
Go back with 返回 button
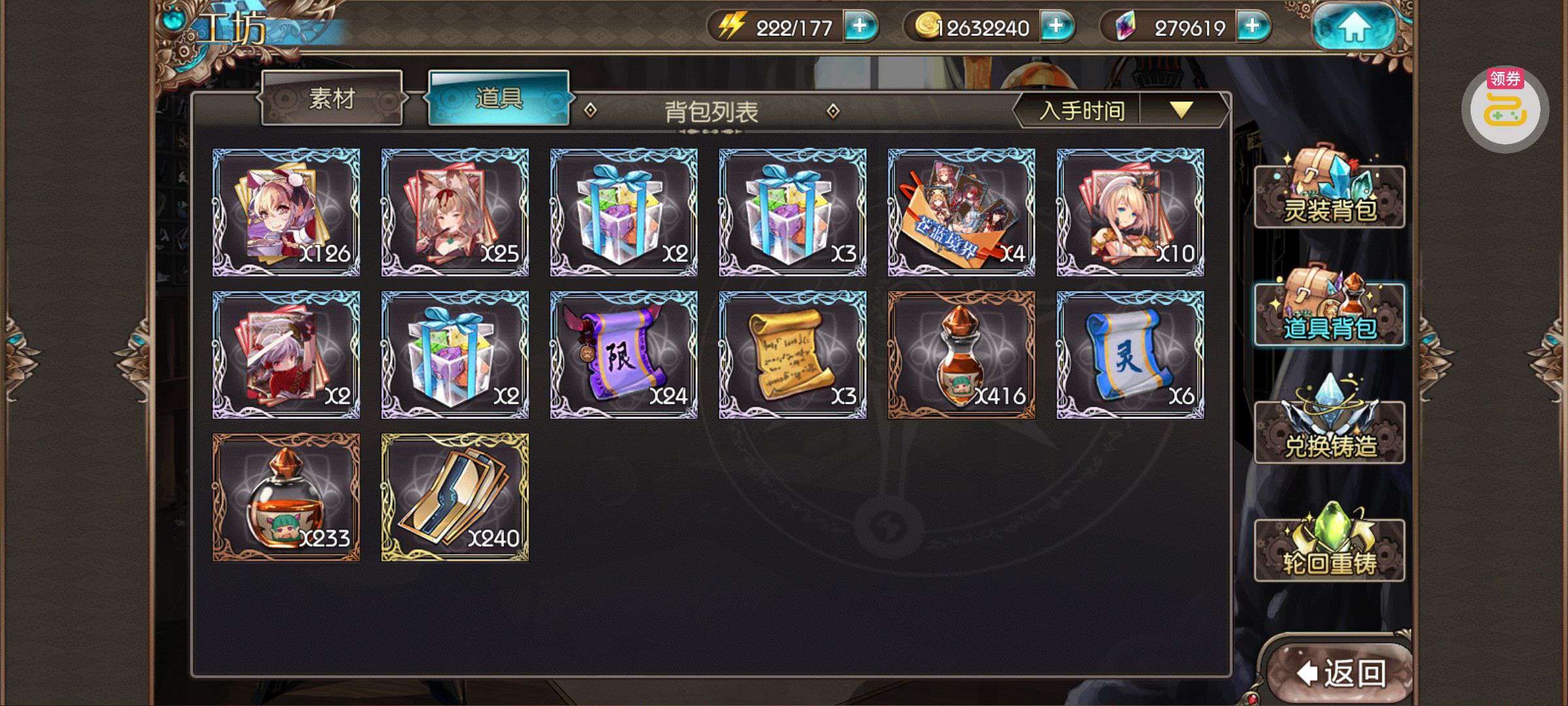(1341, 672)
